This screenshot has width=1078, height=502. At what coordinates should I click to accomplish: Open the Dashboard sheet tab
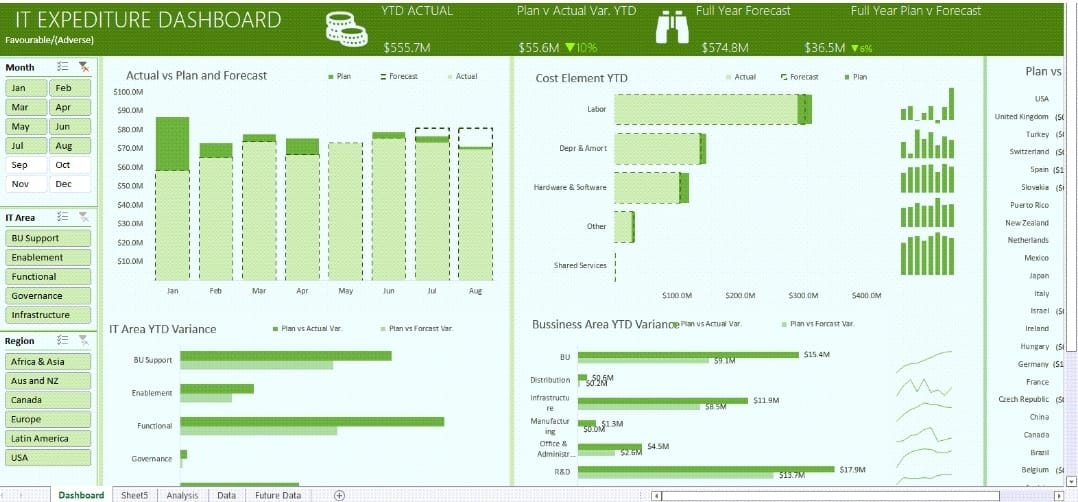click(81, 495)
